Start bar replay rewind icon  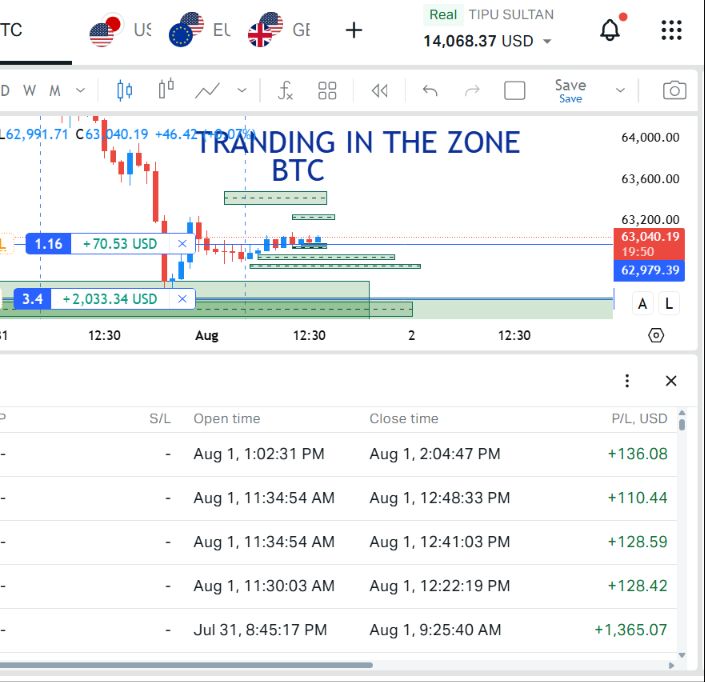(379, 91)
